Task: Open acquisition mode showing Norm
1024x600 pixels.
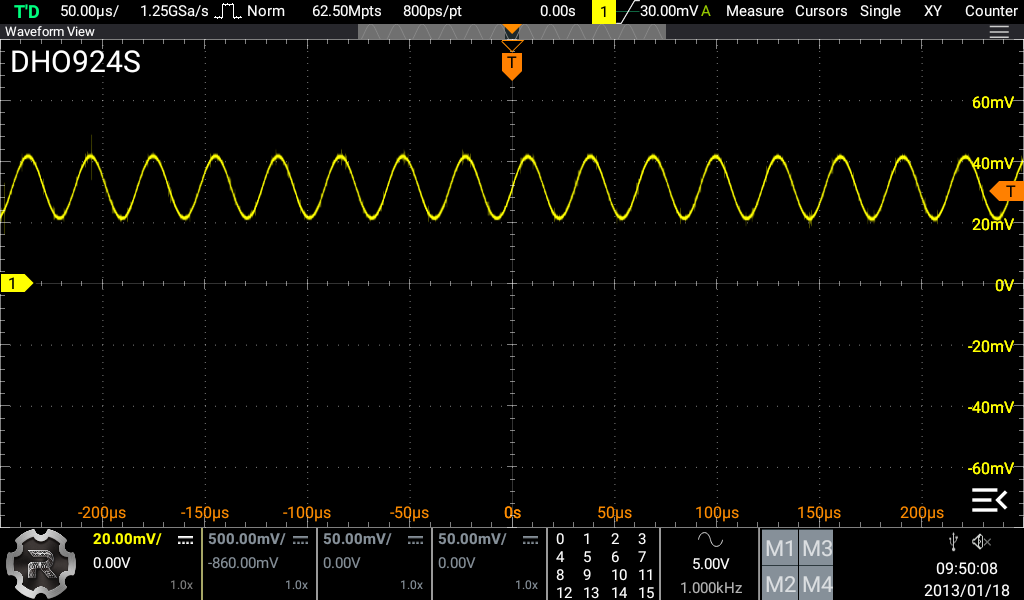Action: coord(252,11)
